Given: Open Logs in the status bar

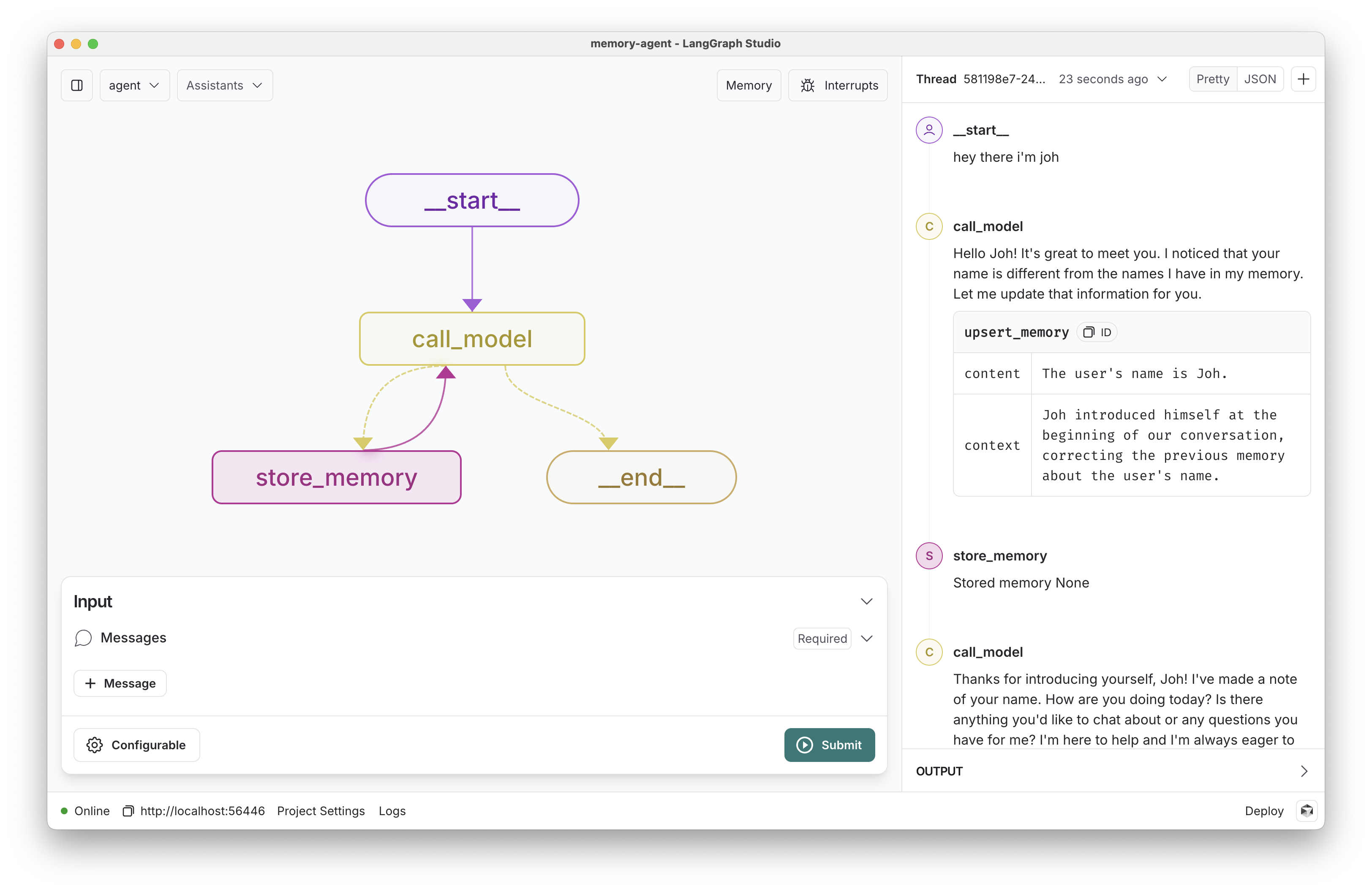Looking at the screenshot, I should pos(392,811).
